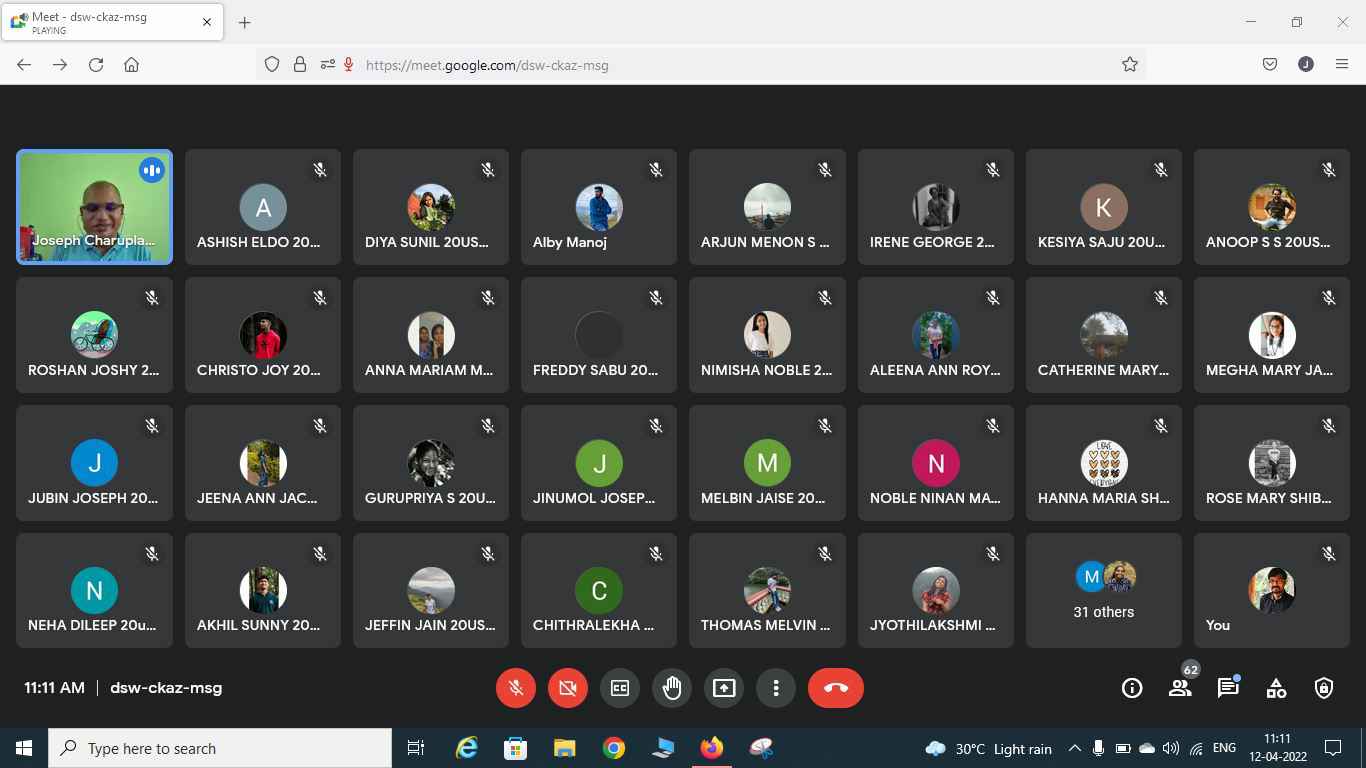Go back in browser history
This screenshot has height=768, width=1366.
[24, 64]
